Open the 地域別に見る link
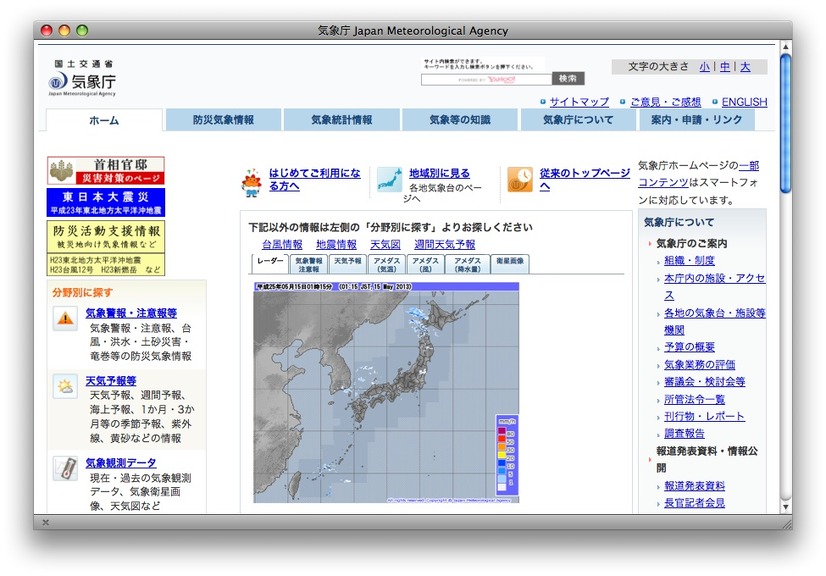This screenshot has width=826, height=576. tap(439, 173)
